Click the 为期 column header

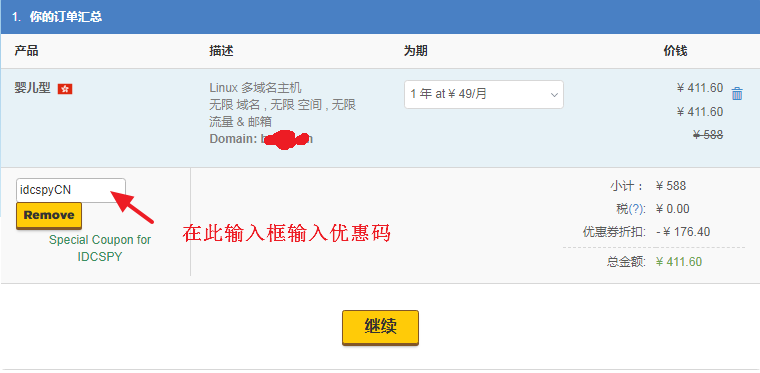coord(416,51)
